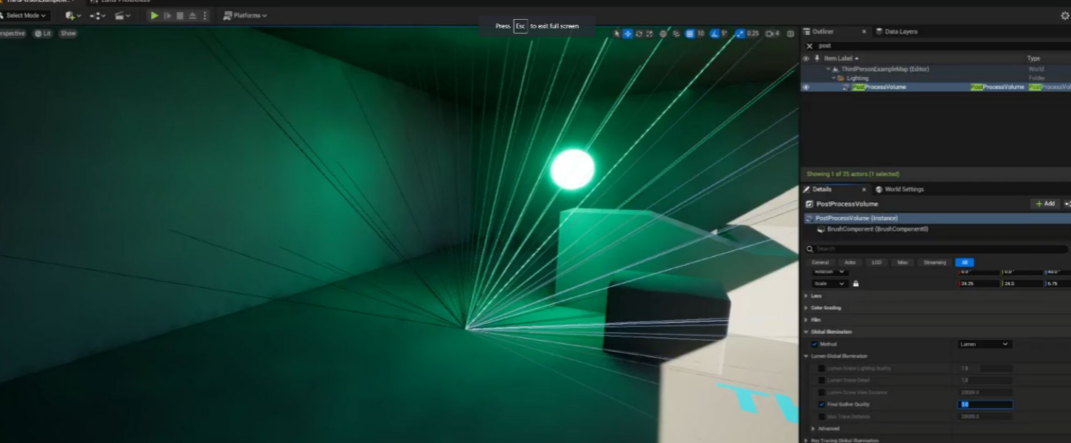
Task: Select the PostProcessVolume row in Outliner
Action: coord(936,87)
